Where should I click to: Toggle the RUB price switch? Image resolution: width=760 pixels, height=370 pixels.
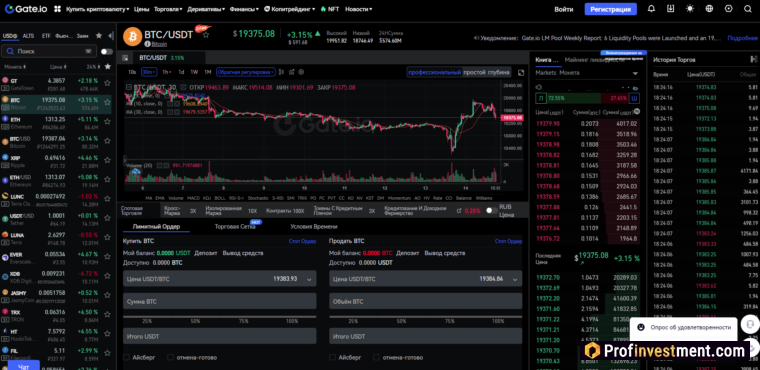tap(491, 210)
